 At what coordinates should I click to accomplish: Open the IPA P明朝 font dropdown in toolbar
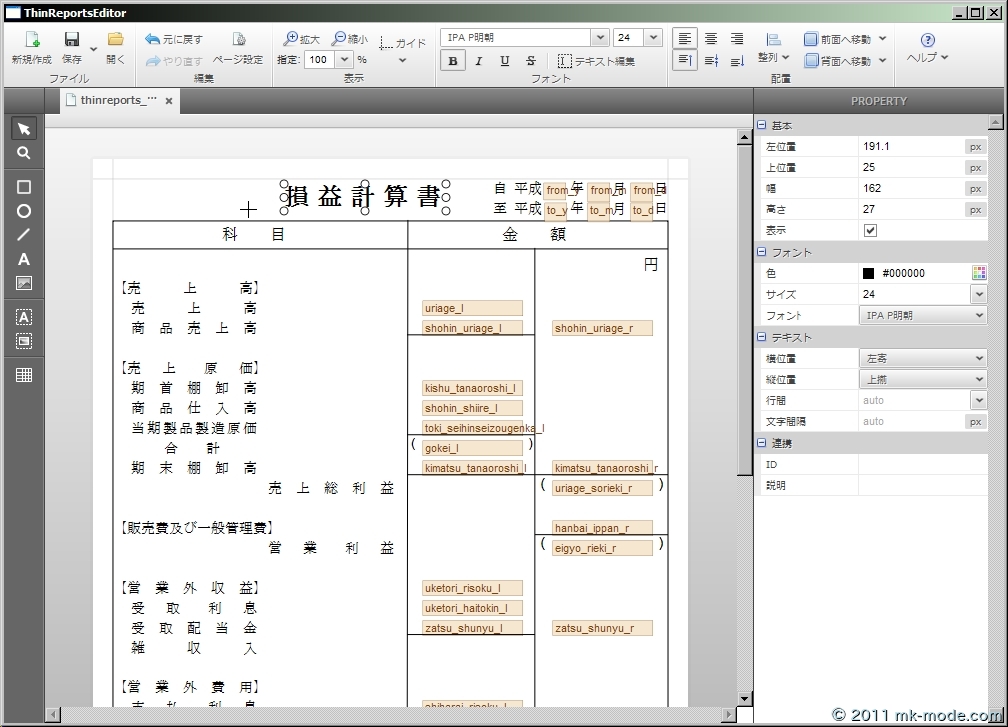click(x=599, y=38)
